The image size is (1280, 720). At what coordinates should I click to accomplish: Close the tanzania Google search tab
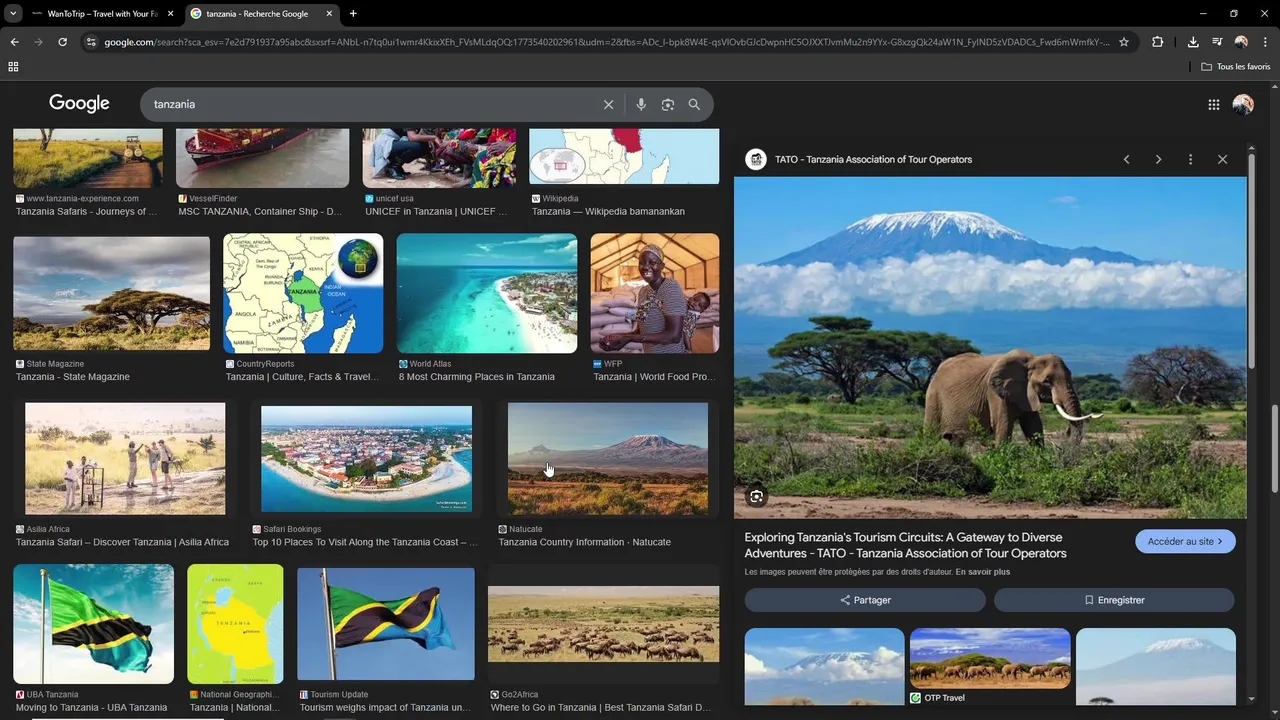click(328, 14)
